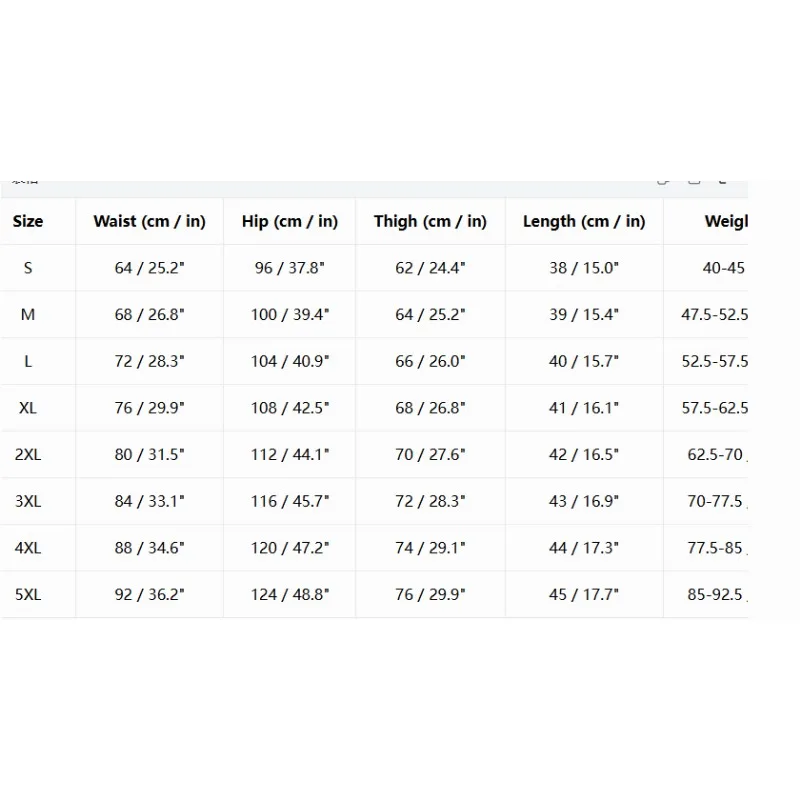The width and height of the screenshot is (800, 800).
Task: Click the Size column header
Action: [28, 221]
